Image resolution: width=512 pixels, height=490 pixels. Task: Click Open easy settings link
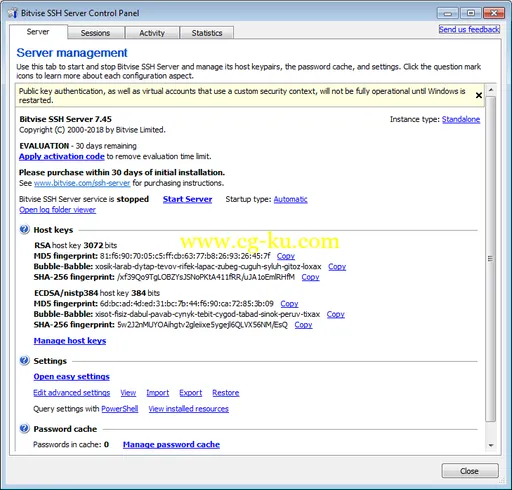coord(71,377)
